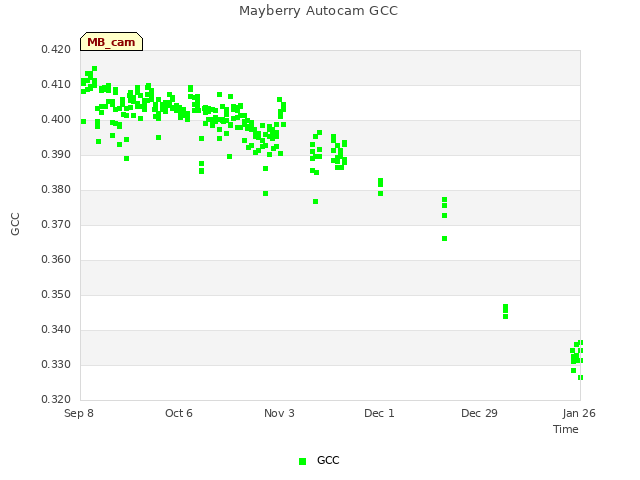This screenshot has width=640, height=480.
Task: Click the vertical GCC axis title
Action: click(15, 224)
